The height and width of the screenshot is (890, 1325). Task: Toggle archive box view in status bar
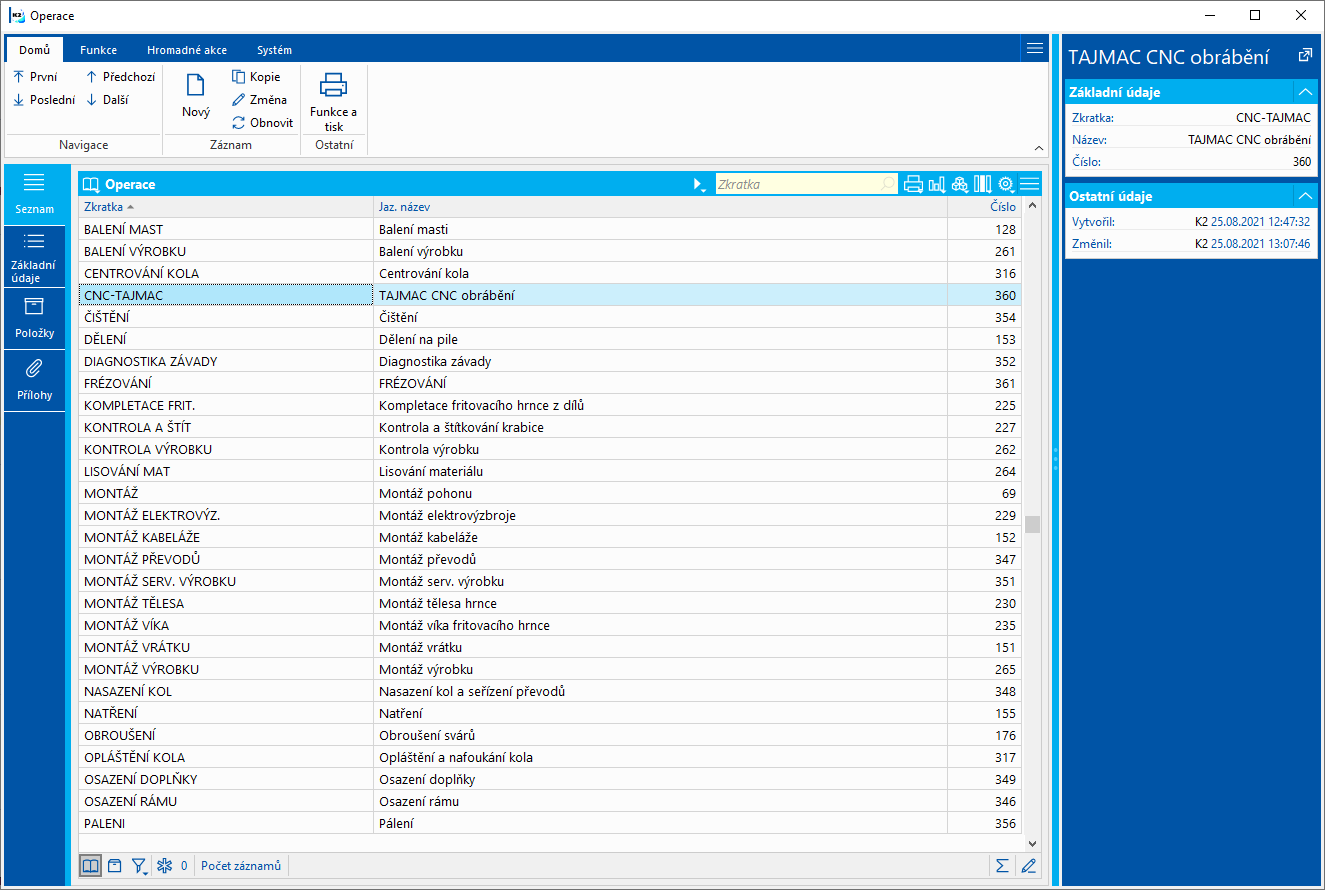coord(115,866)
